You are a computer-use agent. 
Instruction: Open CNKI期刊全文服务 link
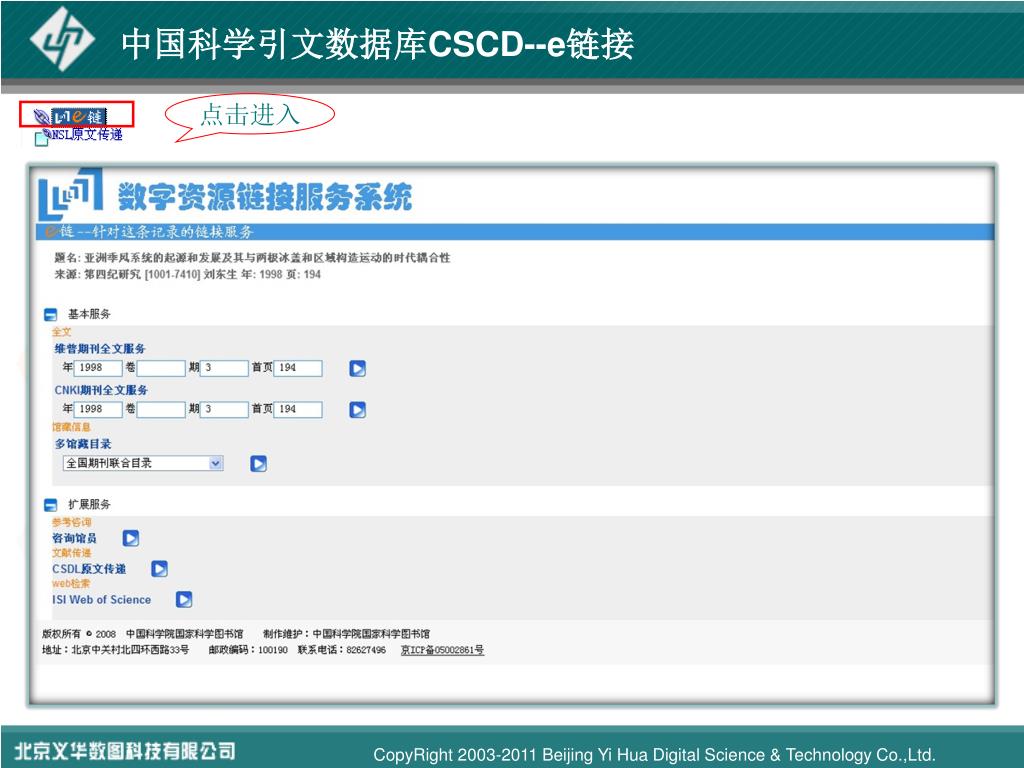pos(101,390)
